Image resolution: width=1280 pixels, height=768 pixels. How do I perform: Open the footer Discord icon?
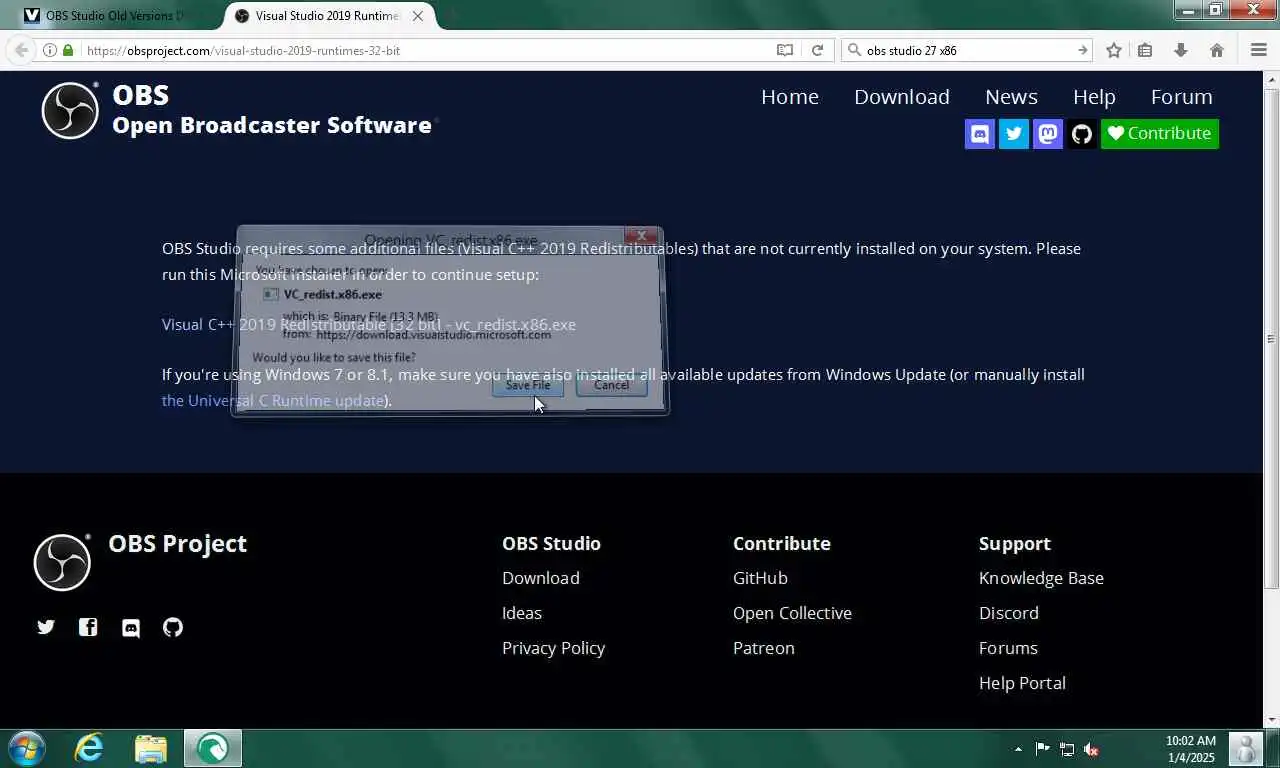(131, 627)
